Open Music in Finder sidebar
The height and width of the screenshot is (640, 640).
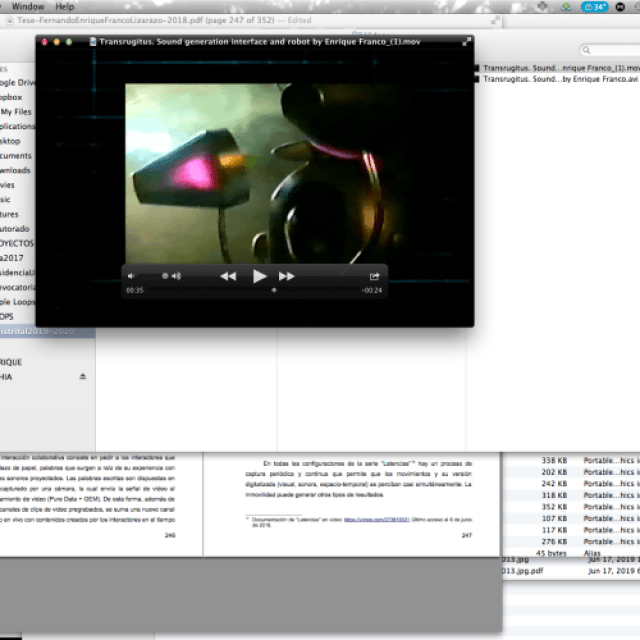[x=5, y=199]
